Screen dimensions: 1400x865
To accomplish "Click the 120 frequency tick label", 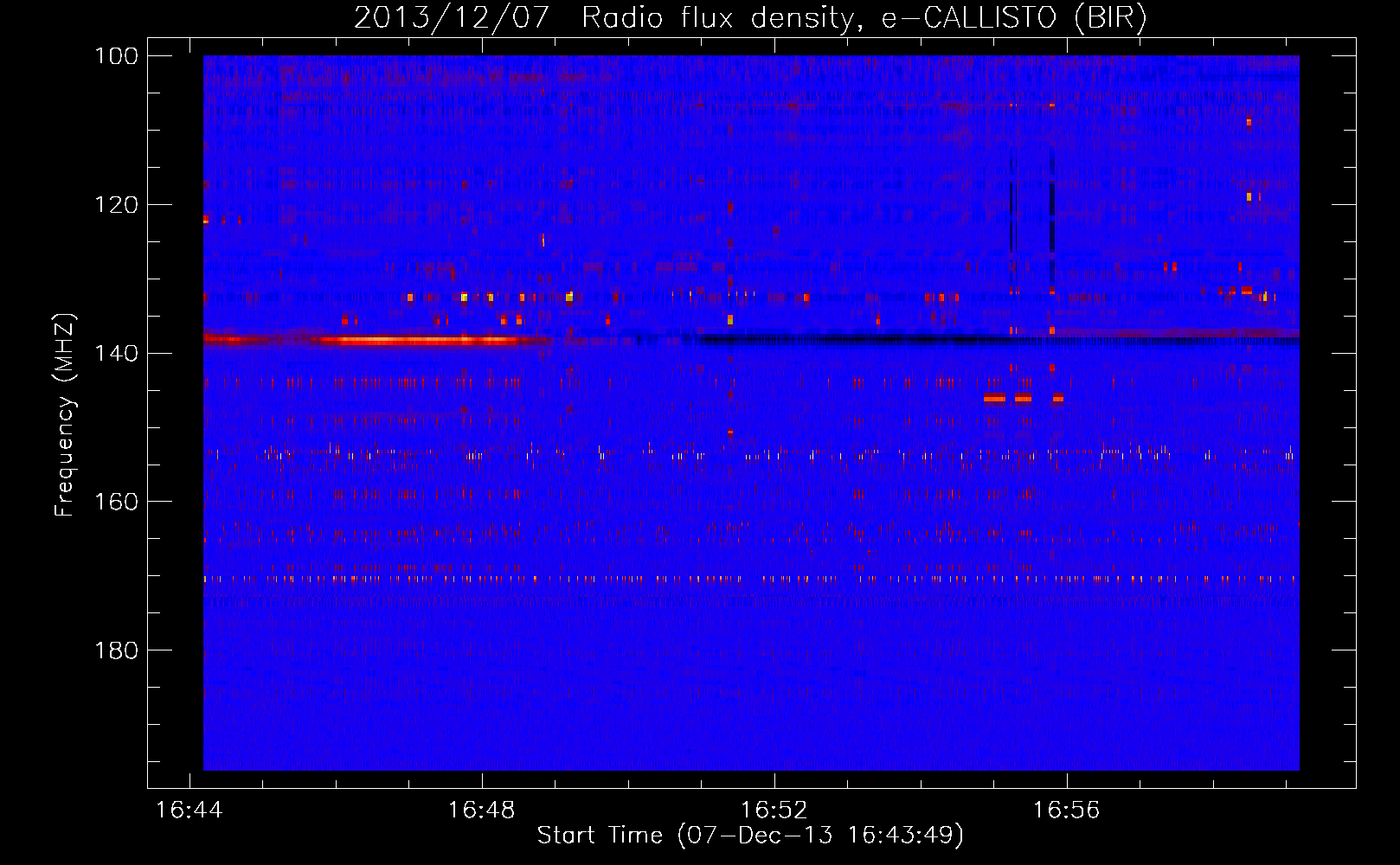I will (117, 205).
